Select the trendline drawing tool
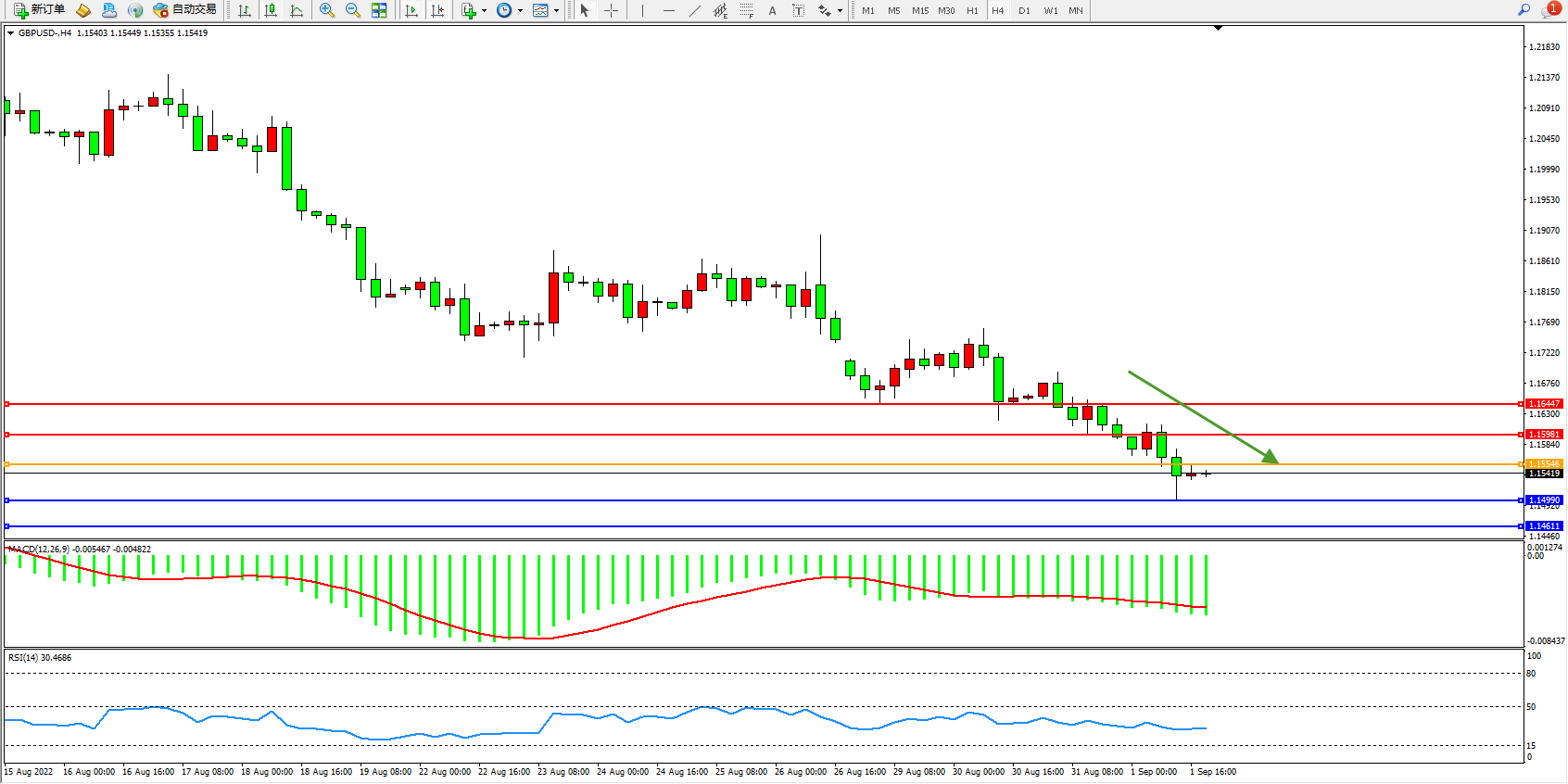This screenshot has width=1568, height=784. [695, 10]
